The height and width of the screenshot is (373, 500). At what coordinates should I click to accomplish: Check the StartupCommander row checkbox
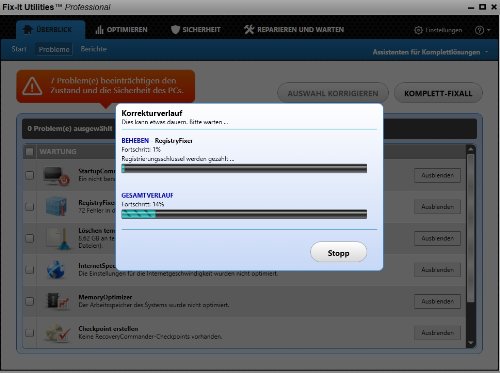(x=30, y=175)
